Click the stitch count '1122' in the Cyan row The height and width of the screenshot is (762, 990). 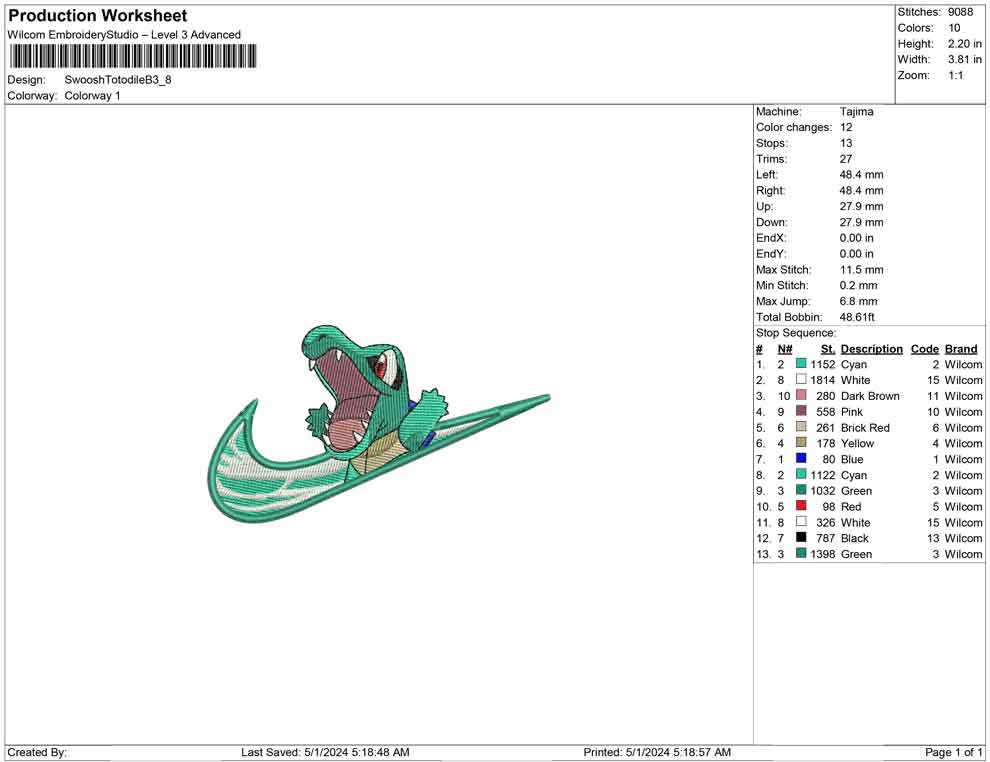[823, 475]
